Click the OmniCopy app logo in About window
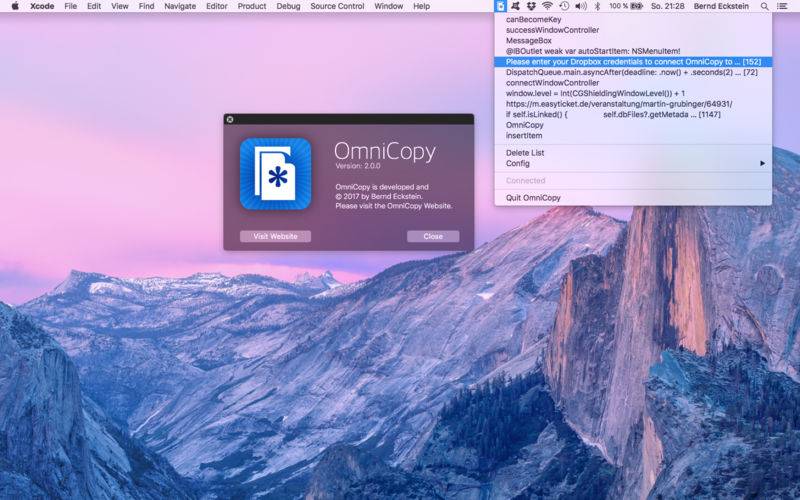800x500 pixels. (276, 174)
